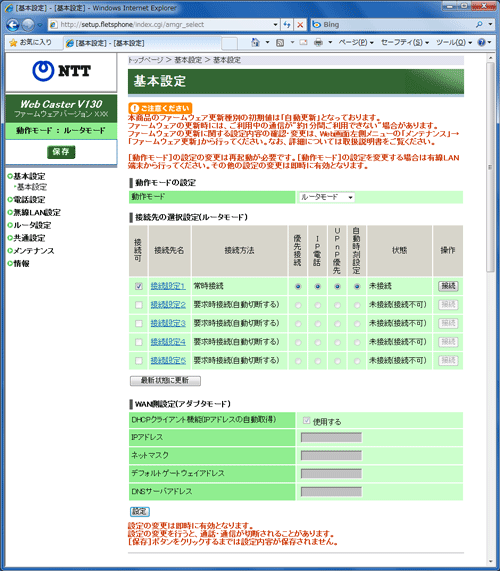Enable the 接続設定2 connection checkbox
This screenshot has height=571, width=500.
[138, 305]
